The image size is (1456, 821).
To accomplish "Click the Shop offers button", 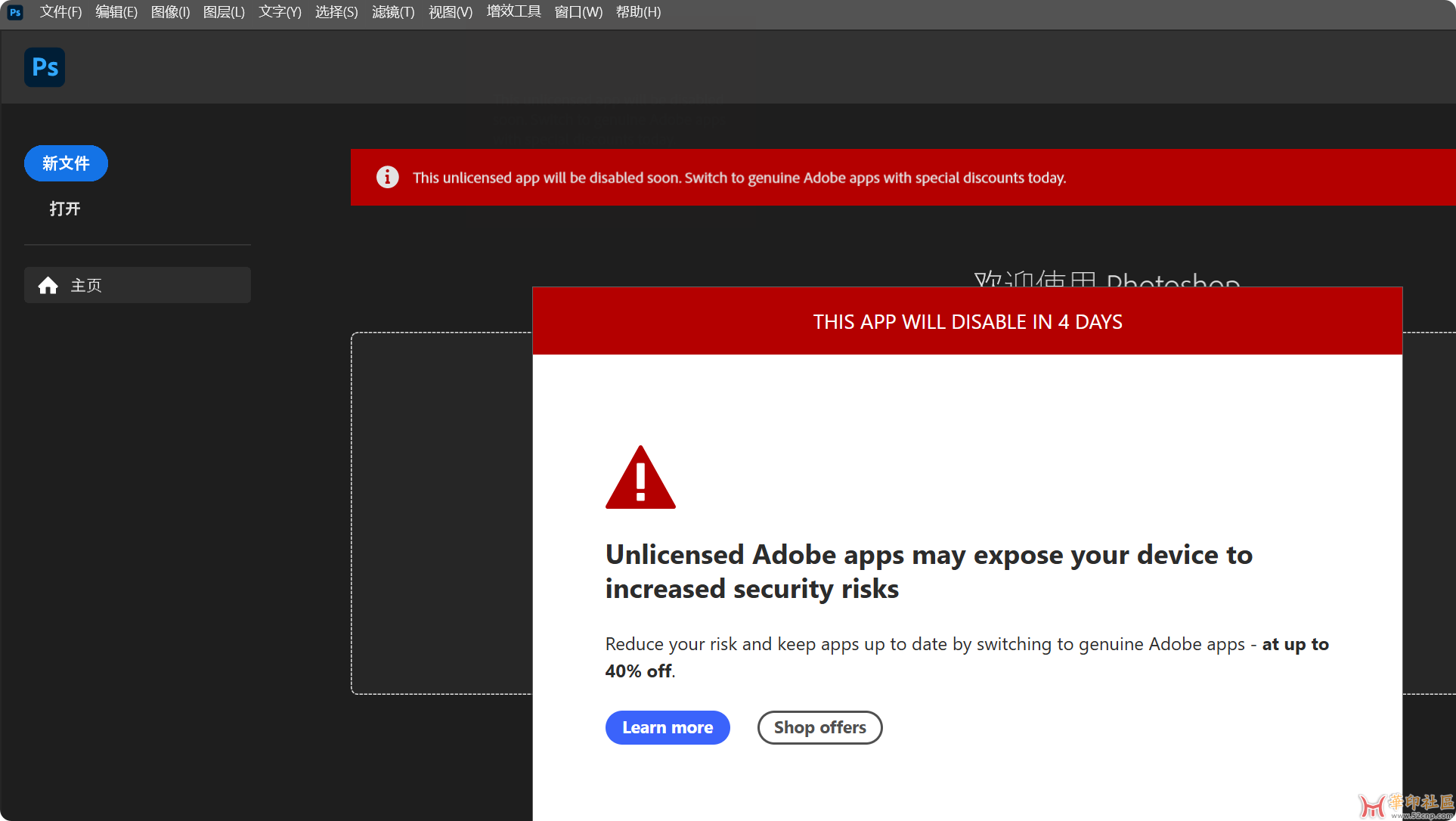I will point(819,727).
